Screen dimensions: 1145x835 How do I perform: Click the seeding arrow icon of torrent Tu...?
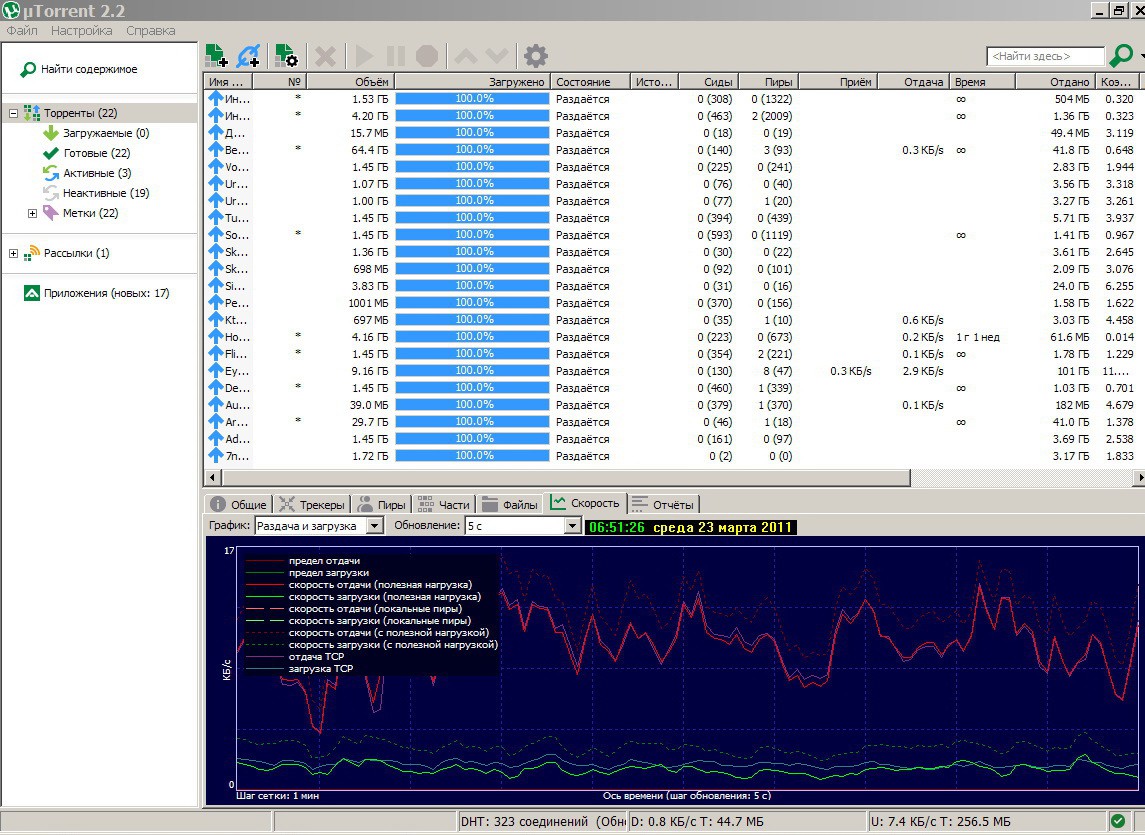click(215, 218)
